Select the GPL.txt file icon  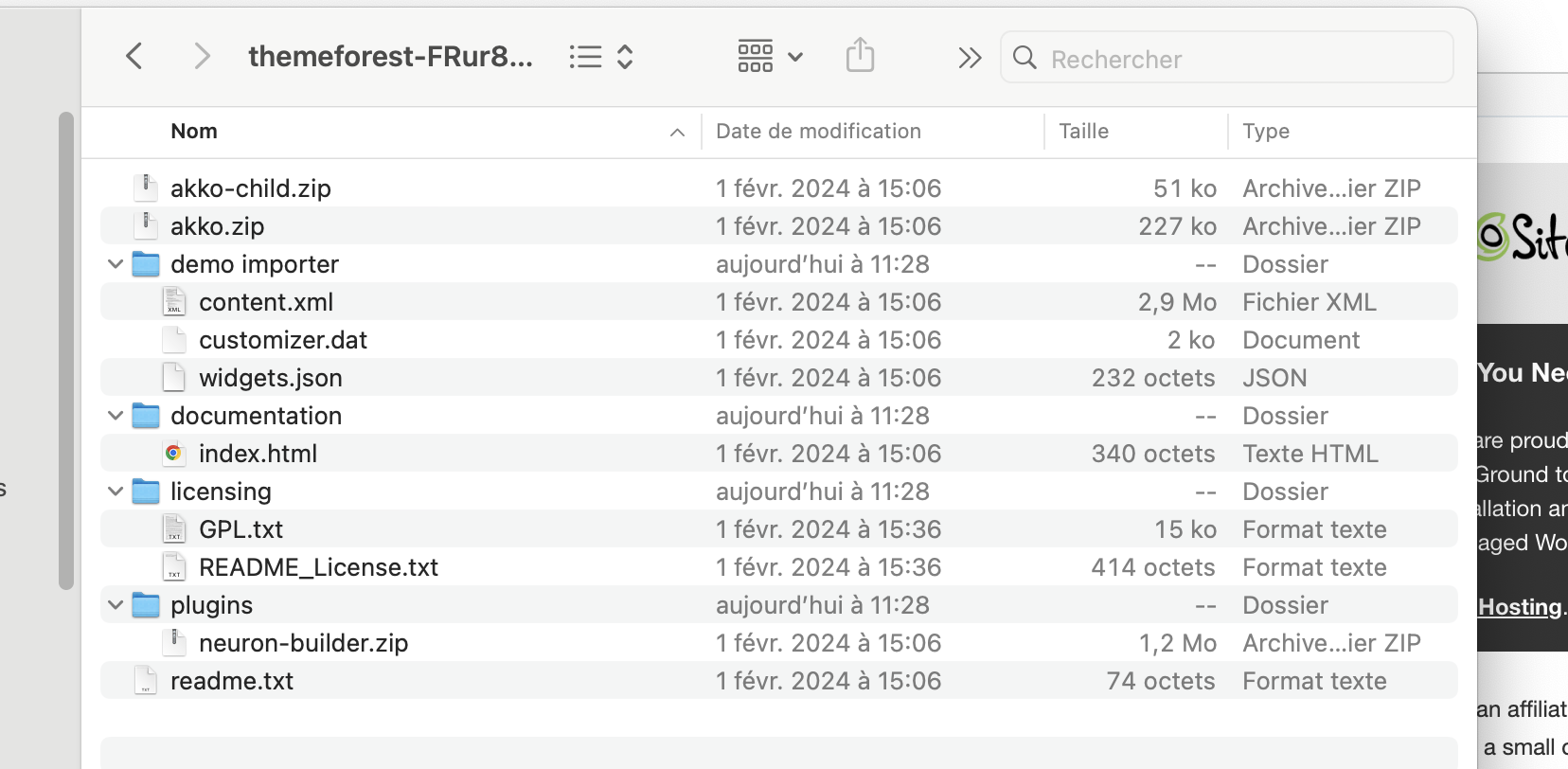[x=174, y=529]
